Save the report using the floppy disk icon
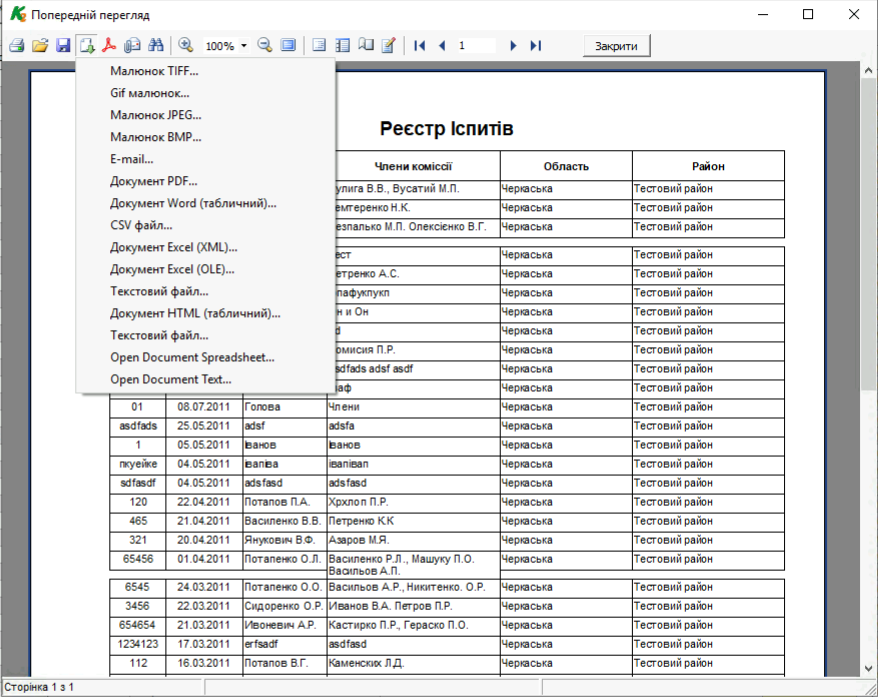Screen dimensions: 878x697 pyautogui.click(x=63, y=45)
